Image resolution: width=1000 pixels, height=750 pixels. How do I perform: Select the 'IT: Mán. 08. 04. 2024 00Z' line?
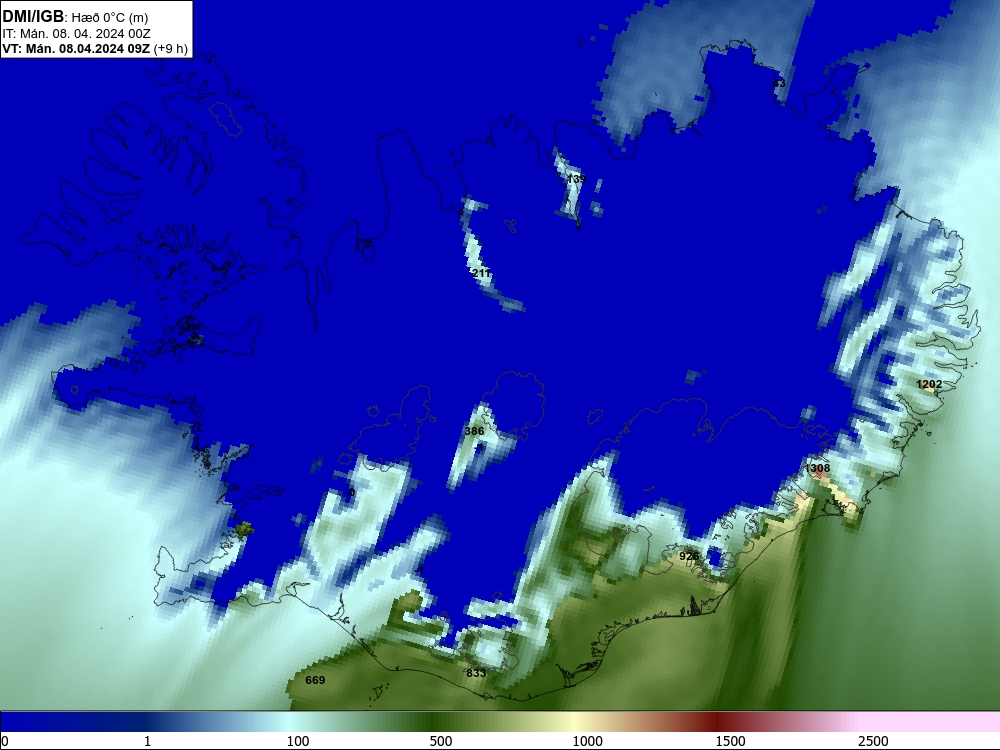(x=77, y=34)
